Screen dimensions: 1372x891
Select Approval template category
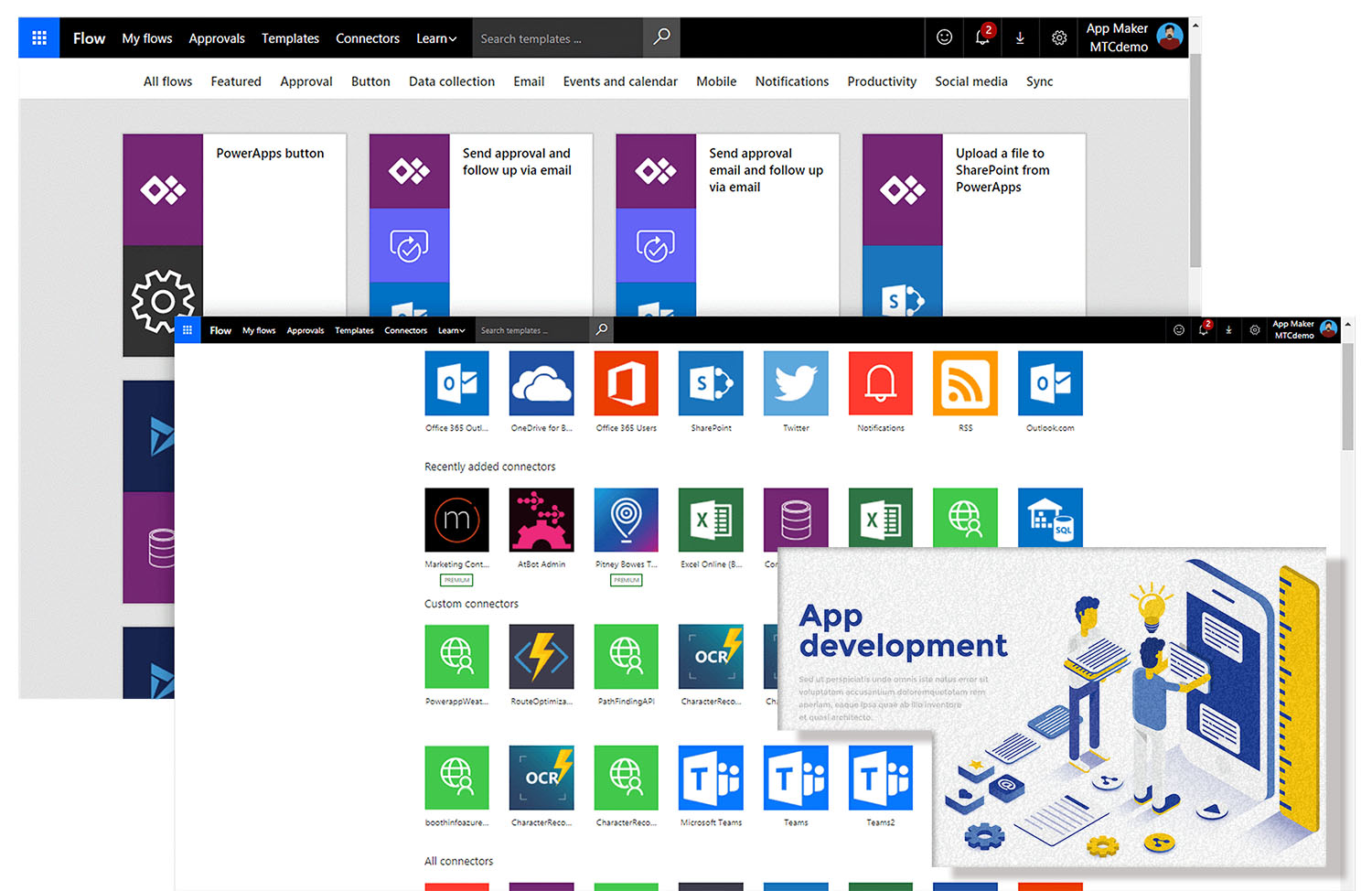tap(306, 81)
